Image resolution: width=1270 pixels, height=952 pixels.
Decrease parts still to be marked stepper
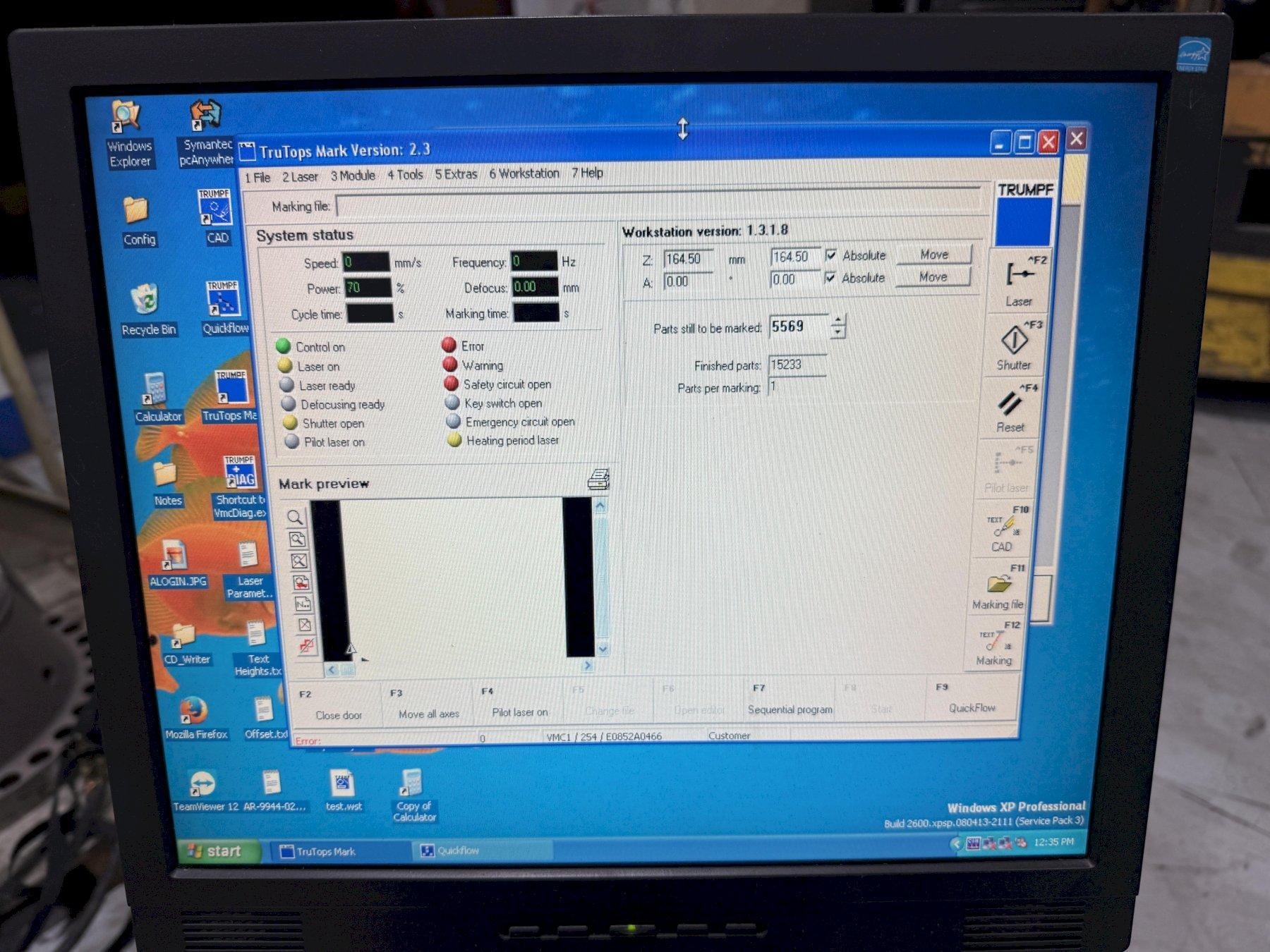coord(838,332)
